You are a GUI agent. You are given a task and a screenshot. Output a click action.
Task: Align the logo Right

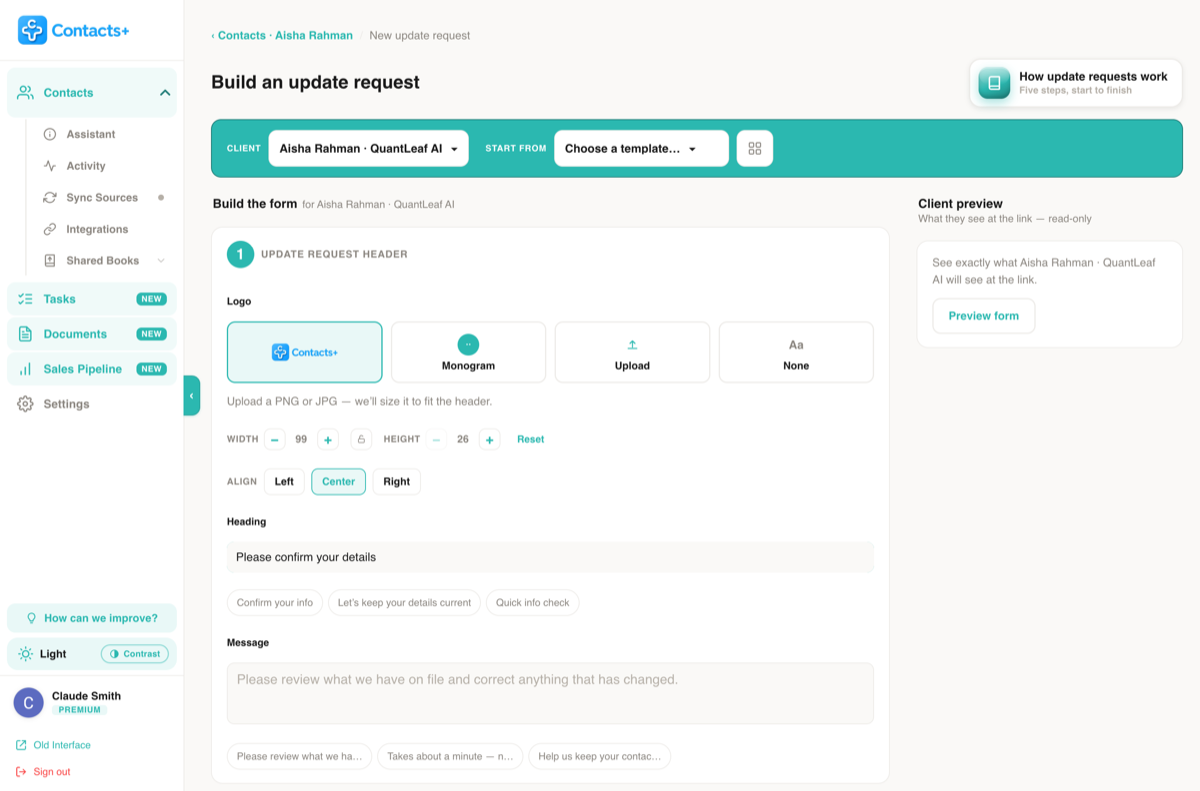396,482
